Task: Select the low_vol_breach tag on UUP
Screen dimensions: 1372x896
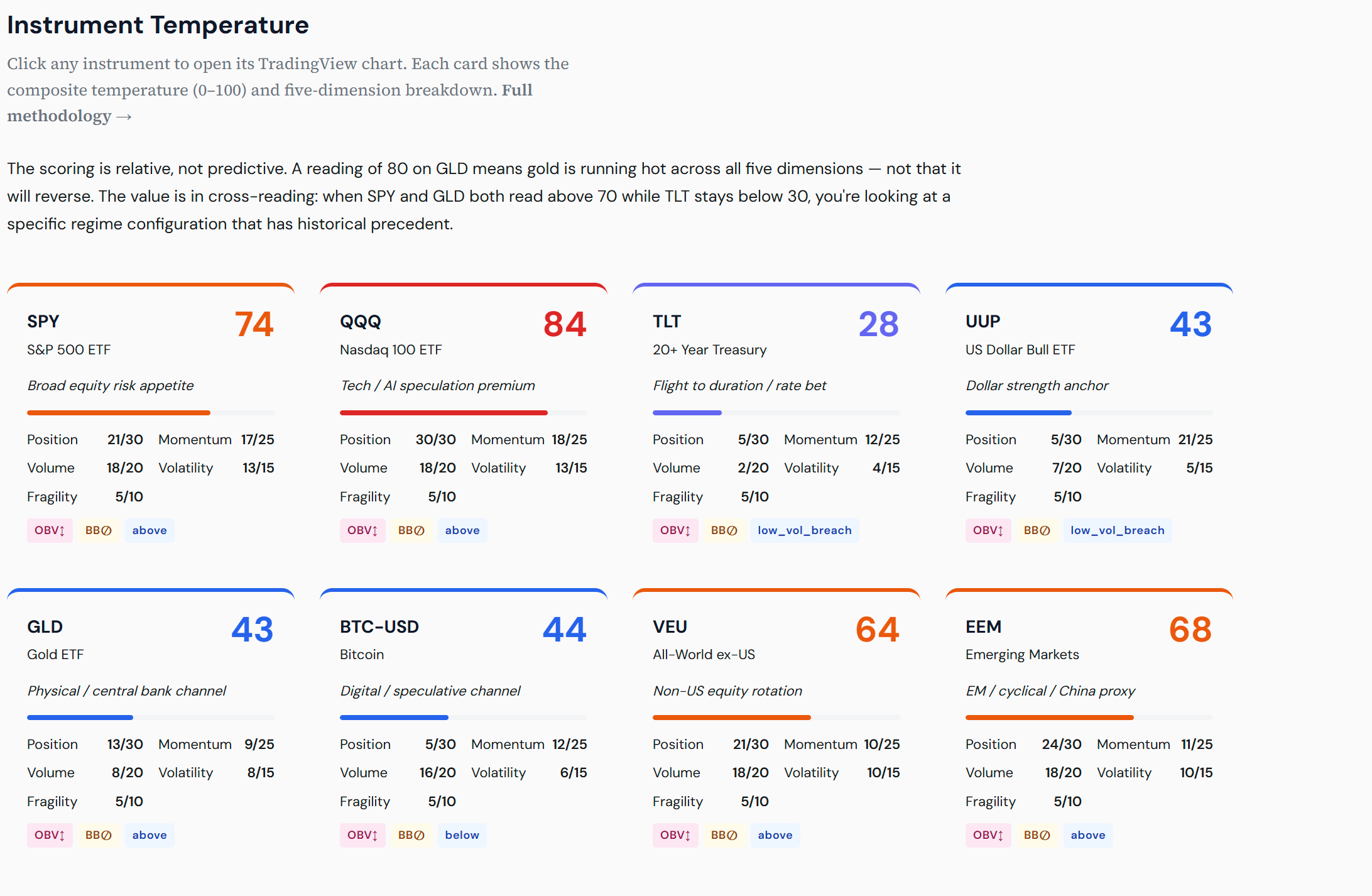Action: point(1117,530)
